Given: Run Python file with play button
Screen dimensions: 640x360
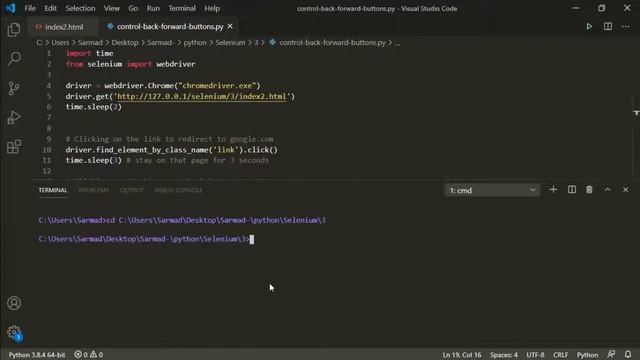Looking at the screenshot, I should [589, 27].
